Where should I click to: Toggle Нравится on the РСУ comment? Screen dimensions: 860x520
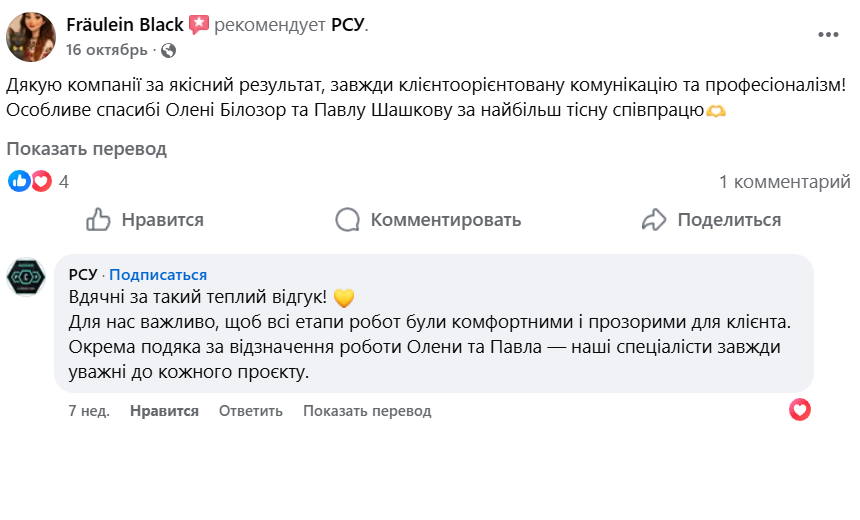click(164, 411)
